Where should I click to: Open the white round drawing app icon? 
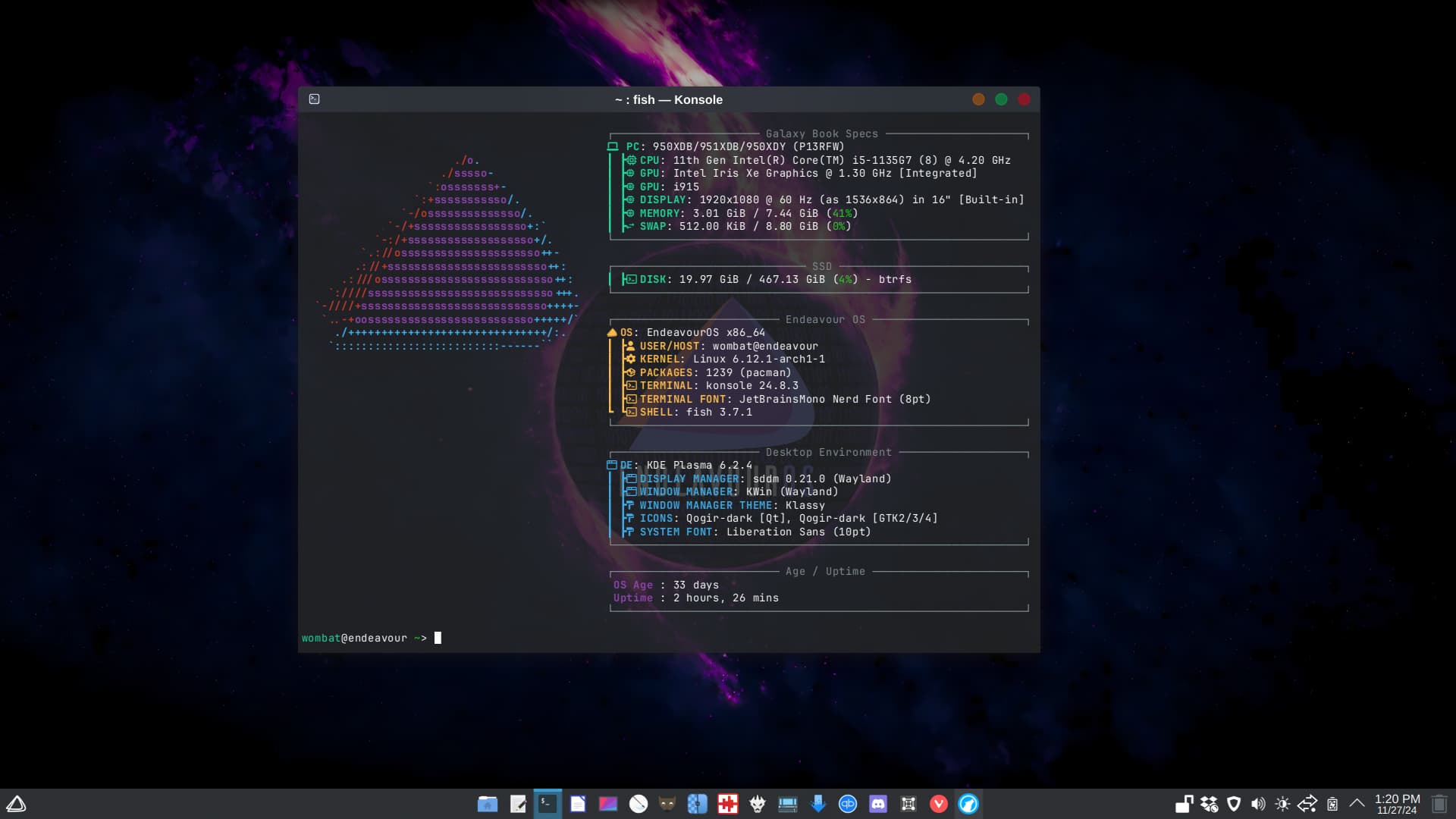point(639,804)
